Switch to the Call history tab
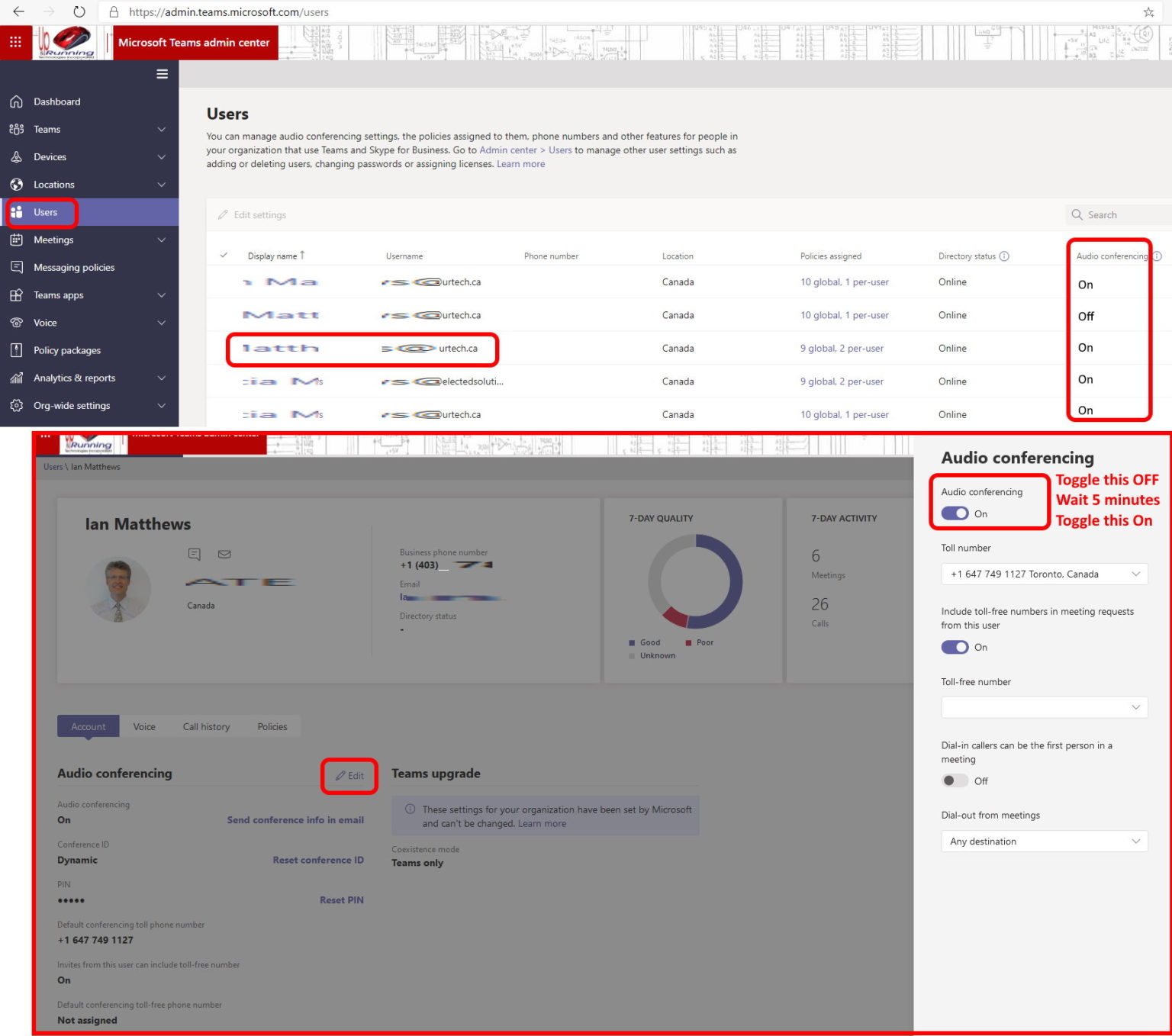This screenshot has height=1036, width=1172. (x=206, y=726)
